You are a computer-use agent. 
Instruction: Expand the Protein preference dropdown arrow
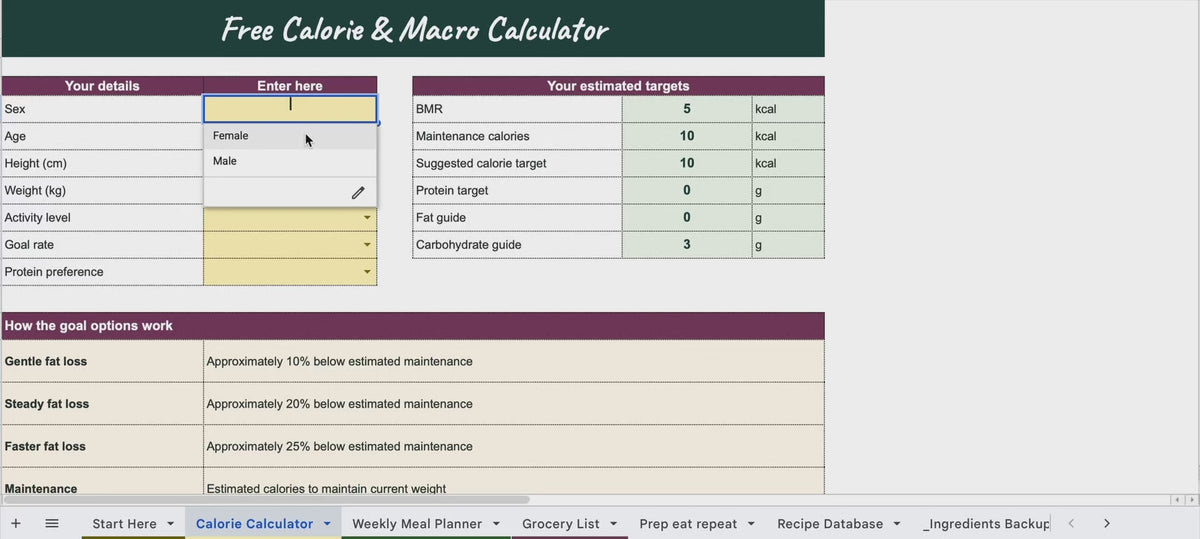(367, 272)
